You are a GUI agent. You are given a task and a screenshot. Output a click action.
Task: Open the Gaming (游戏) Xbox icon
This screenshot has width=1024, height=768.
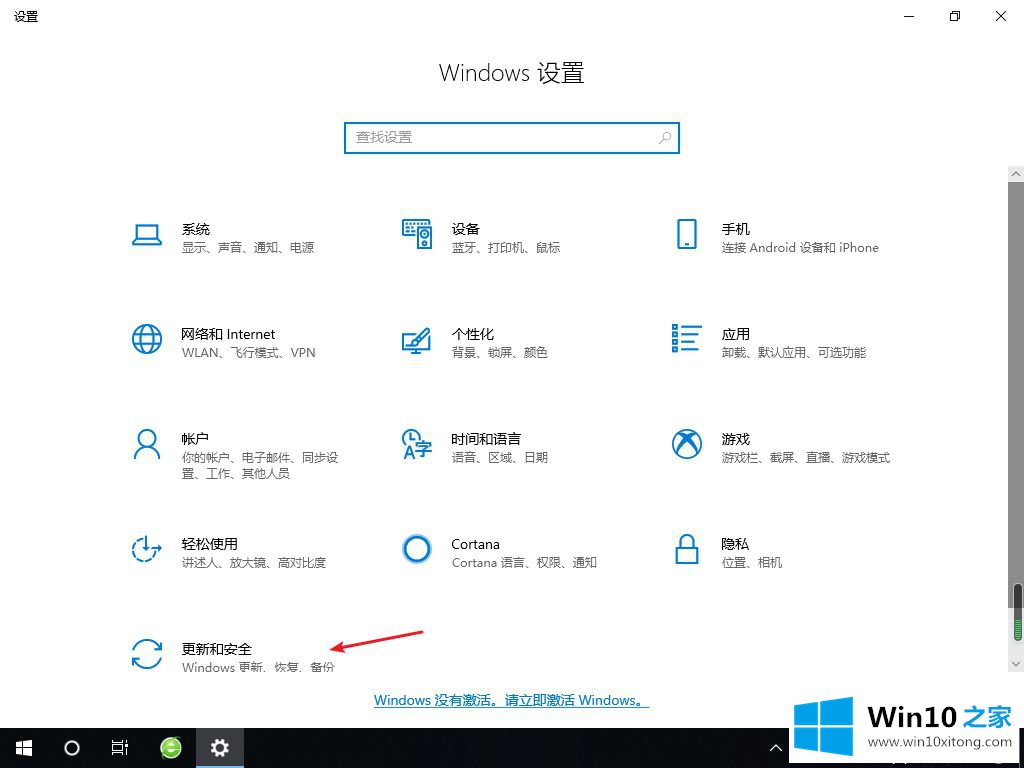pos(686,444)
